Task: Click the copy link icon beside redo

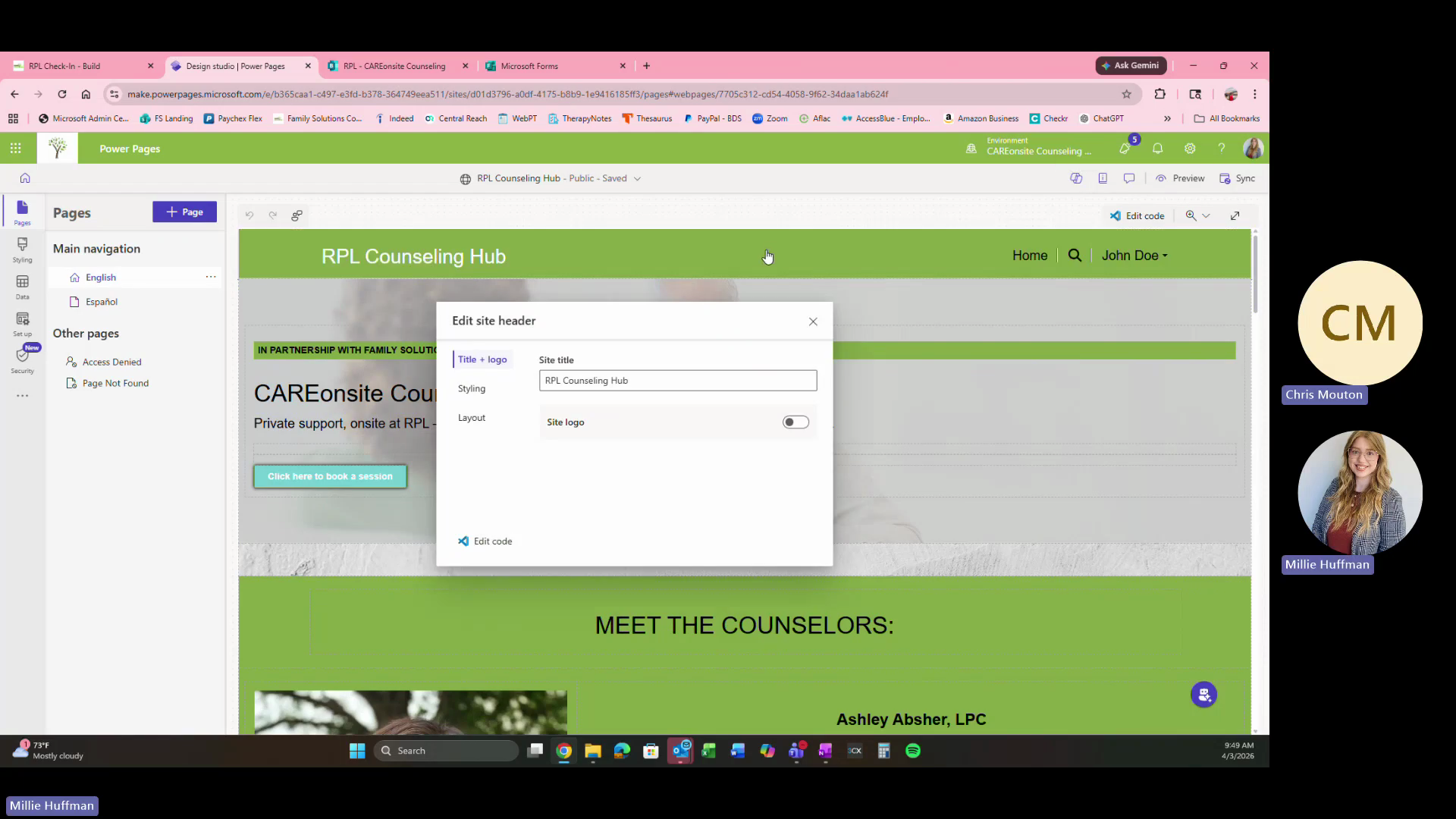Action: pyautogui.click(x=297, y=215)
